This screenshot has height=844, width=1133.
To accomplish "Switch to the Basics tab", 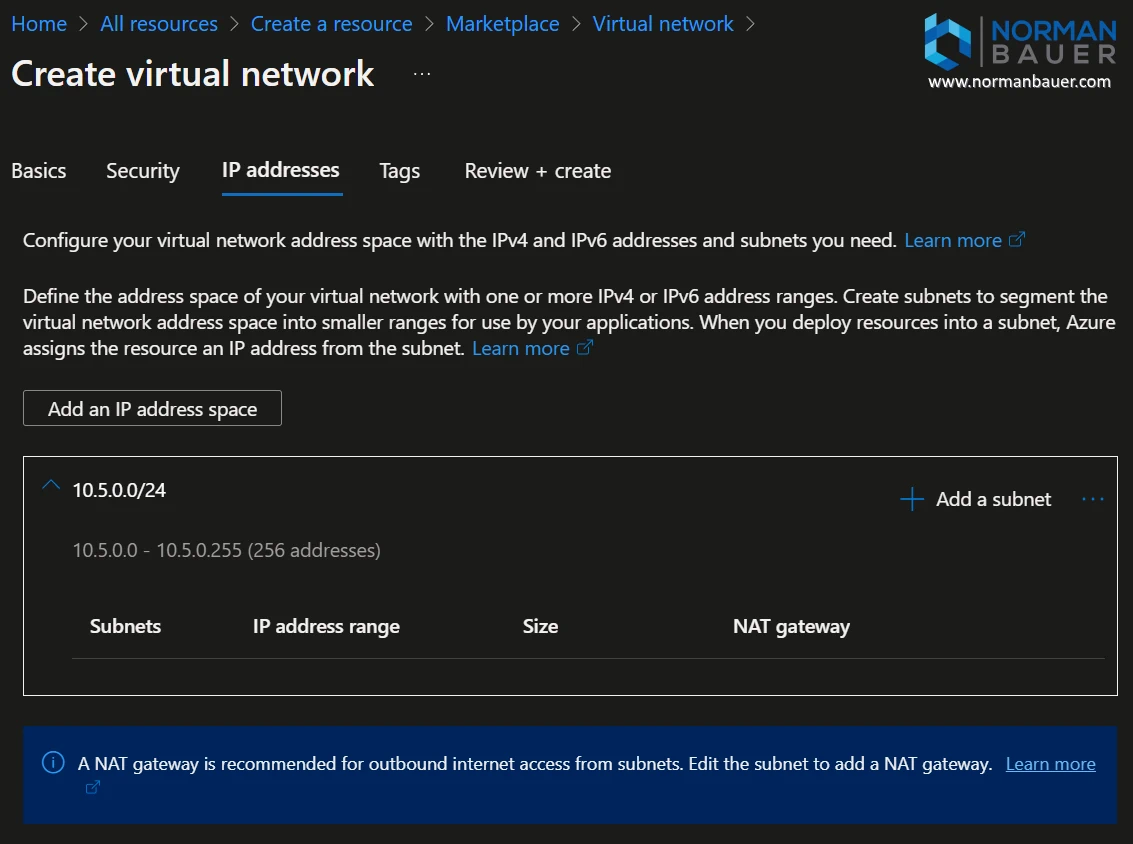I will pos(39,171).
